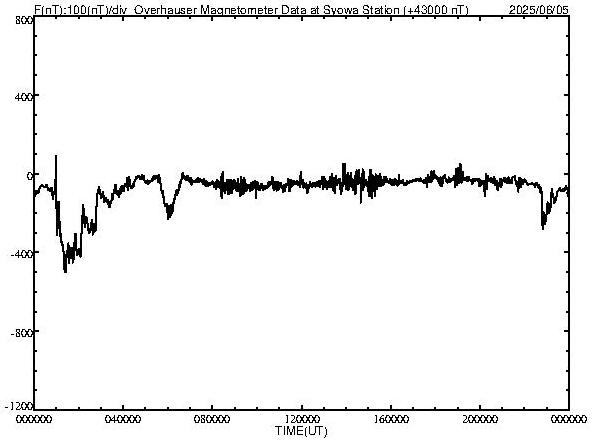592x440 pixels.
Task: Click the 200000 time tick label
Action: click(x=480, y=419)
